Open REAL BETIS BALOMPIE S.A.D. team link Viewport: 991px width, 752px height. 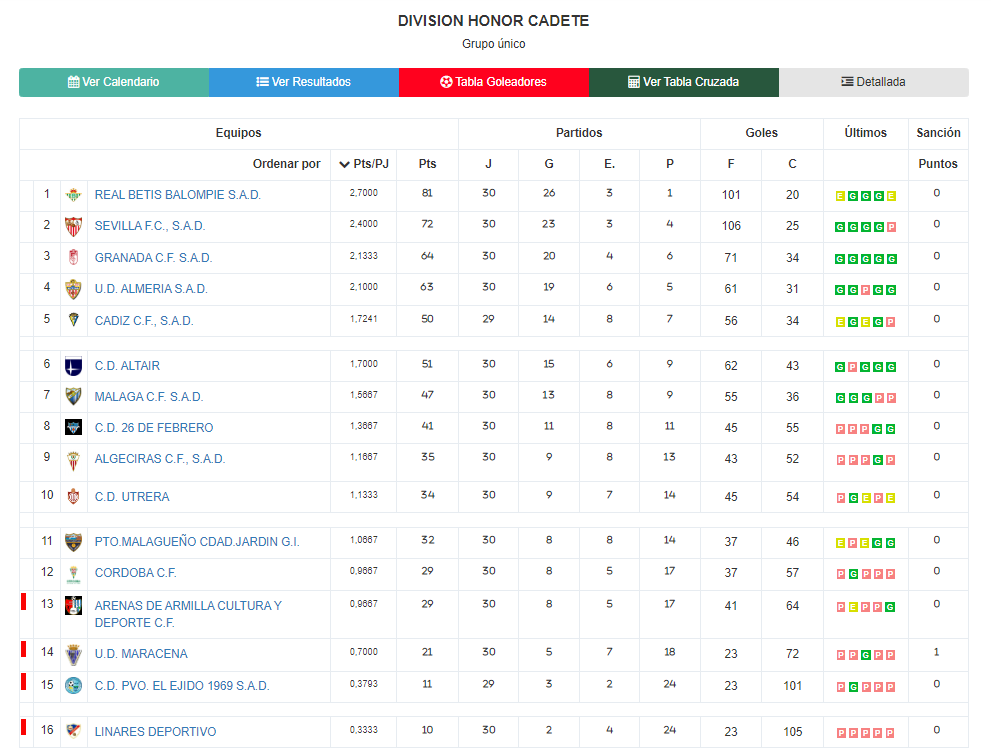(x=178, y=195)
